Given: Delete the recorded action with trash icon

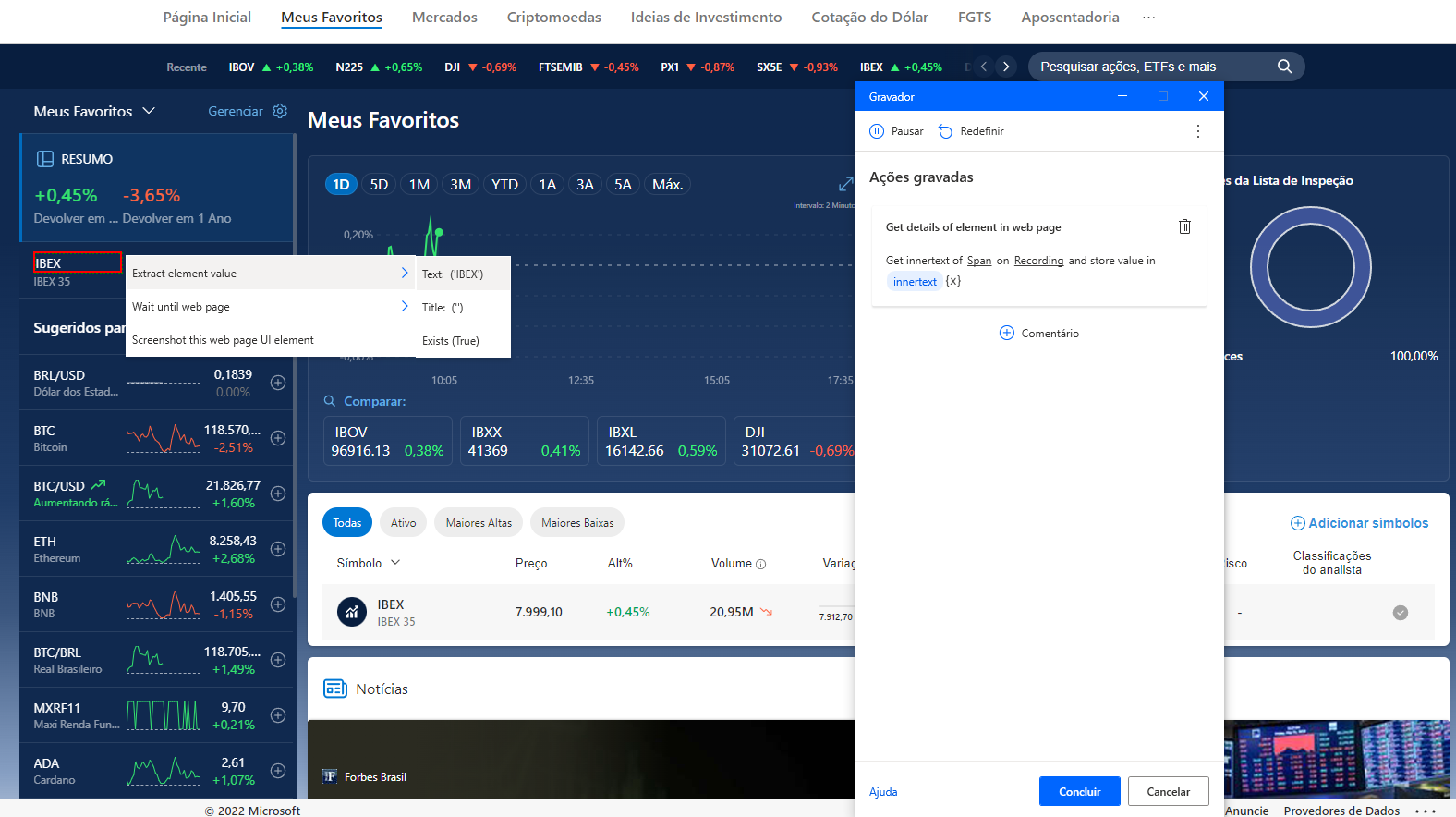Looking at the screenshot, I should click(1184, 226).
